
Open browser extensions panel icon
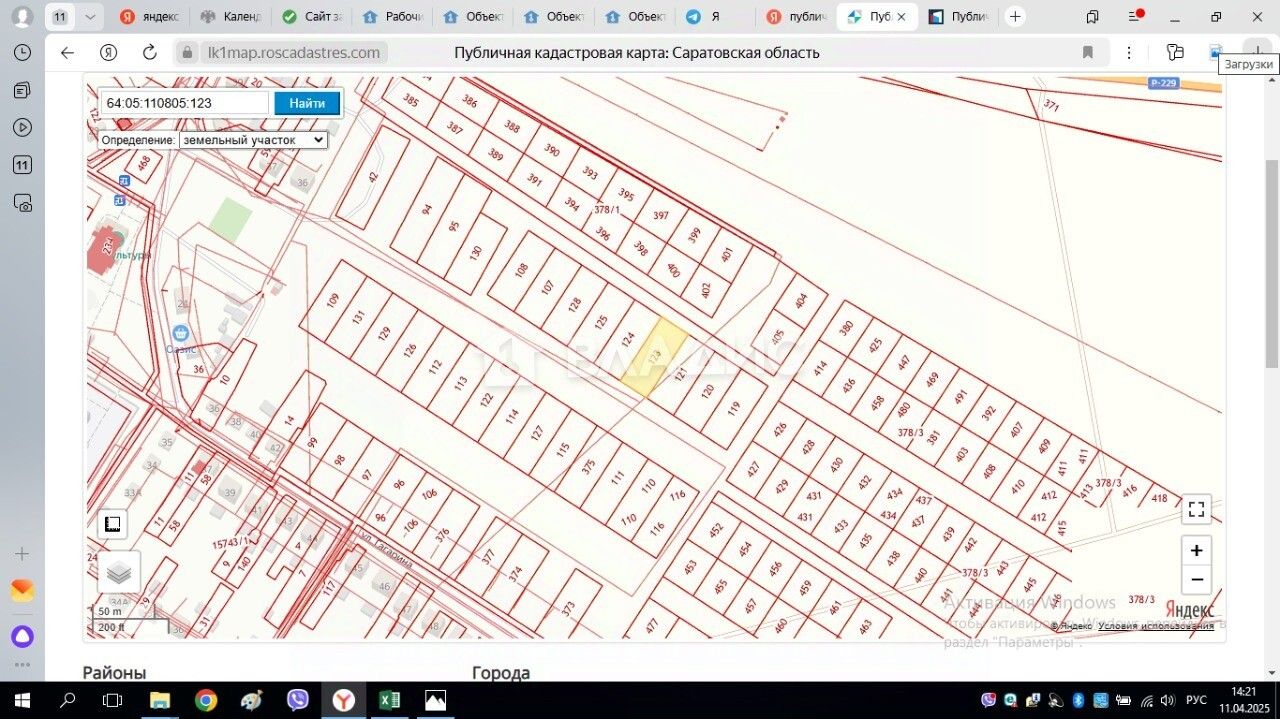pos(1175,53)
